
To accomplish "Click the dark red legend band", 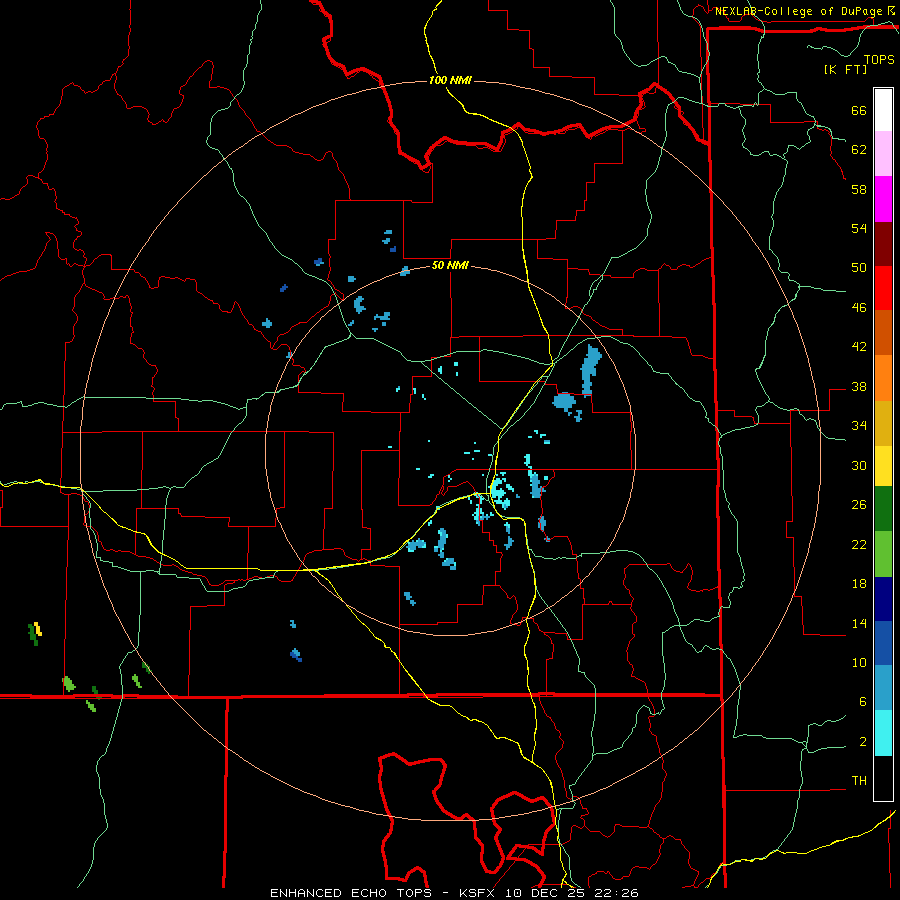I will pyautogui.click(x=883, y=244).
